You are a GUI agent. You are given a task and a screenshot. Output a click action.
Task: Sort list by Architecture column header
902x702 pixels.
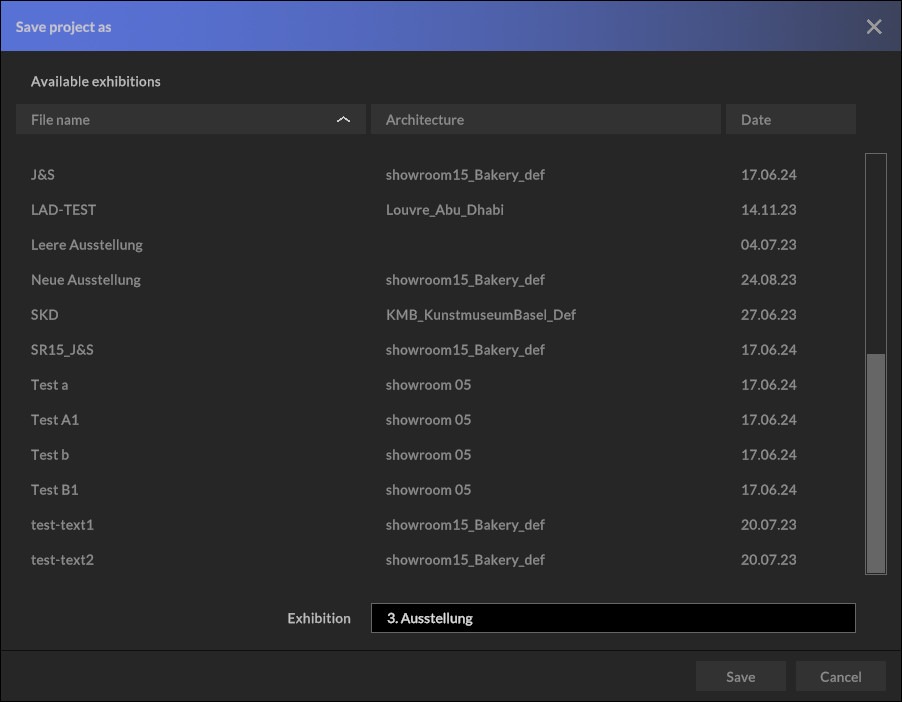(545, 120)
